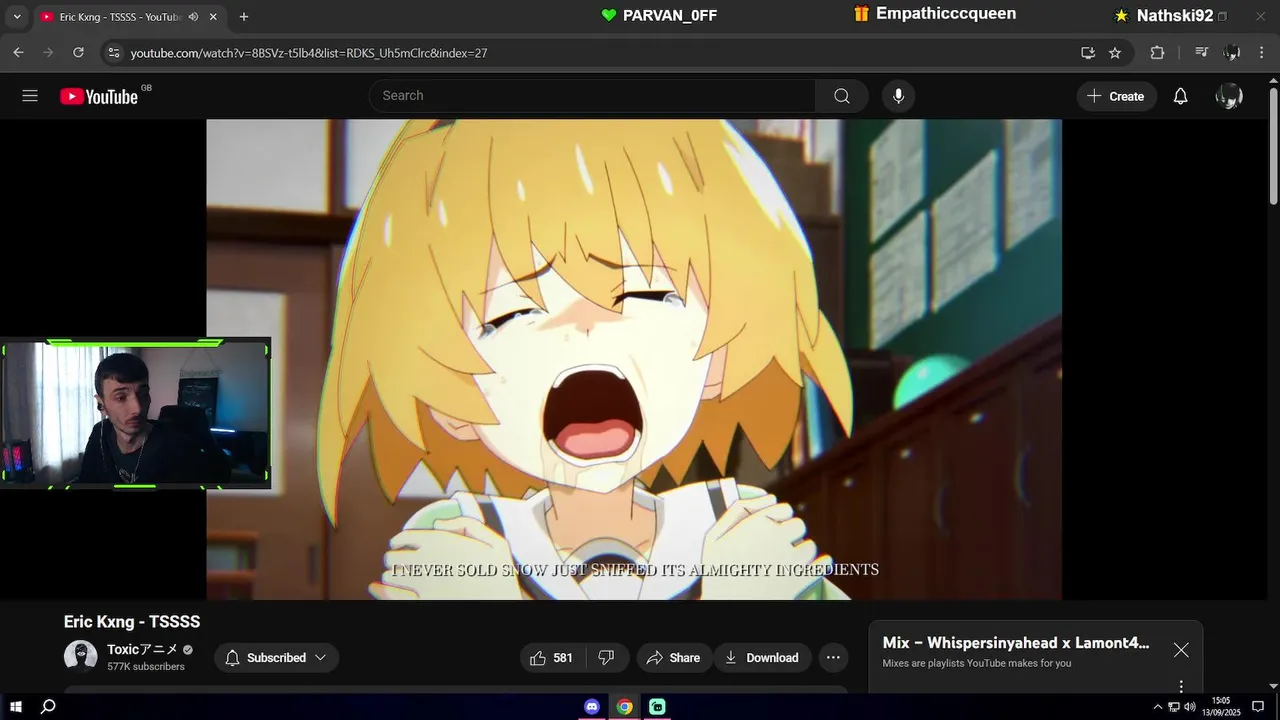The width and height of the screenshot is (1280, 720).
Task: Go to the YouTube home logo
Action: pyautogui.click(x=99, y=96)
